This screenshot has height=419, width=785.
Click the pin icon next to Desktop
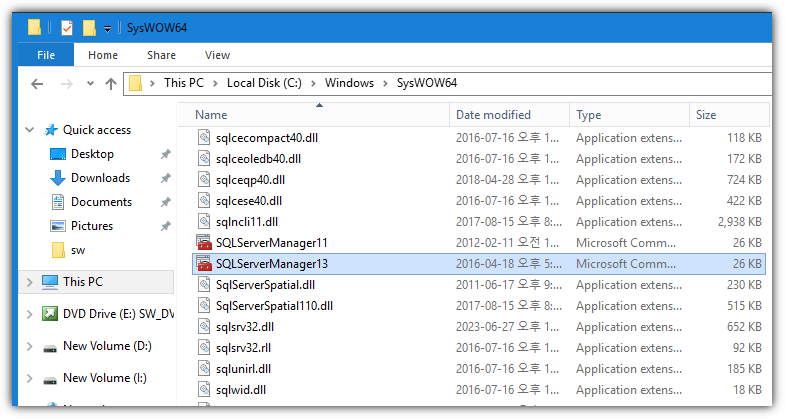[x=165, y=154]
